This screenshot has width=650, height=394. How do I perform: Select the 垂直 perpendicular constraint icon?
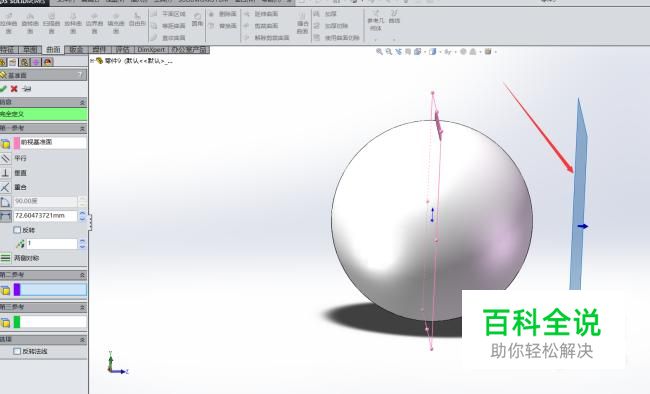click(x=5, y=173)
